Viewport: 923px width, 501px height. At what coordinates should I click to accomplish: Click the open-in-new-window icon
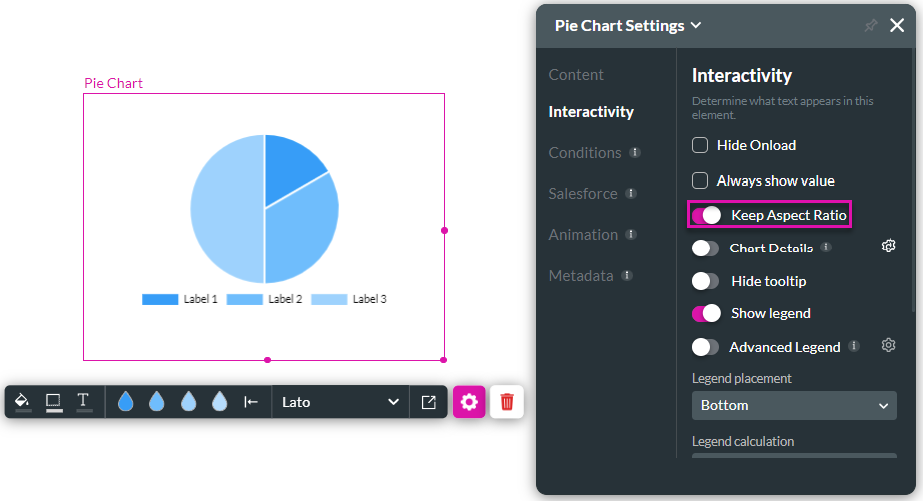(429, 402)
